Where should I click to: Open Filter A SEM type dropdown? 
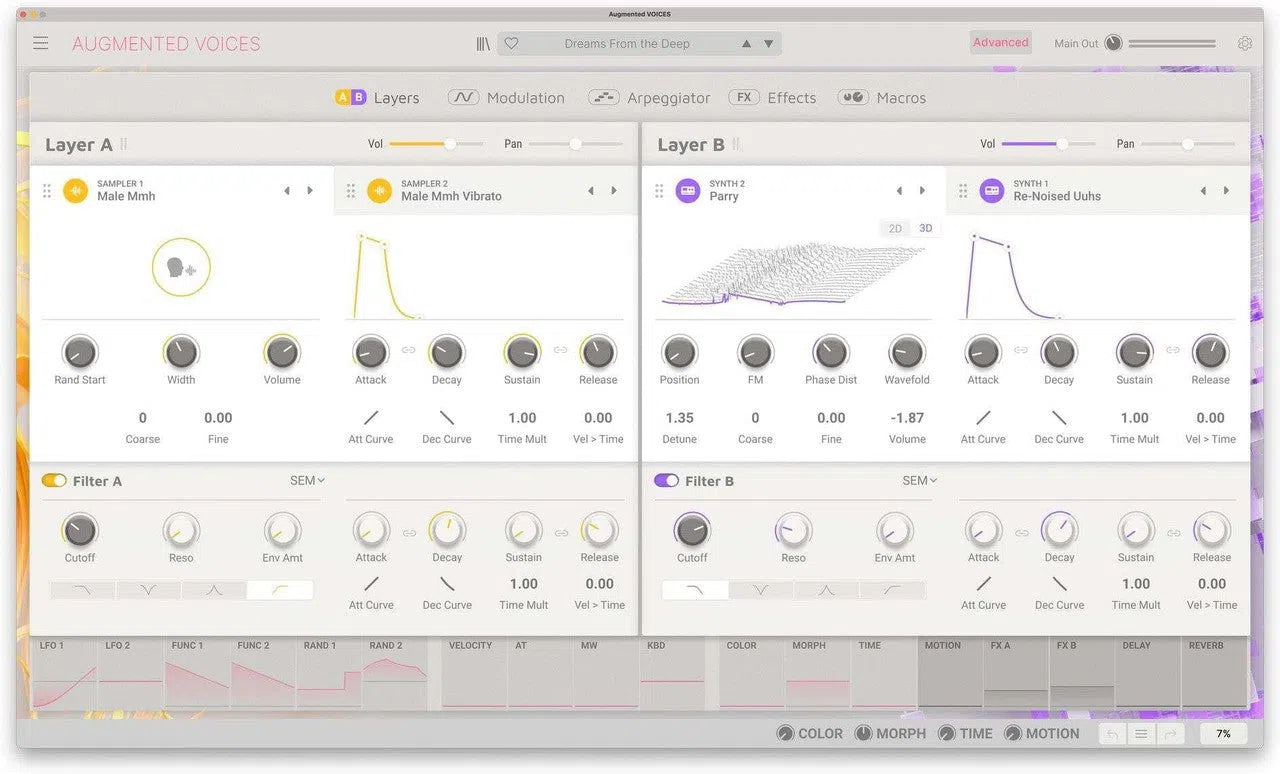tap(307, 481)
